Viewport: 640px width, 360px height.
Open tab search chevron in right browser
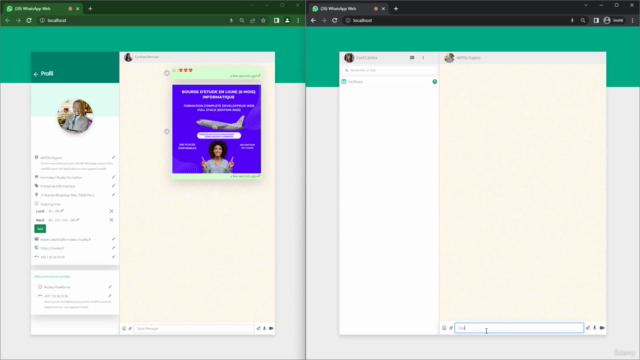tap(586, 5)
